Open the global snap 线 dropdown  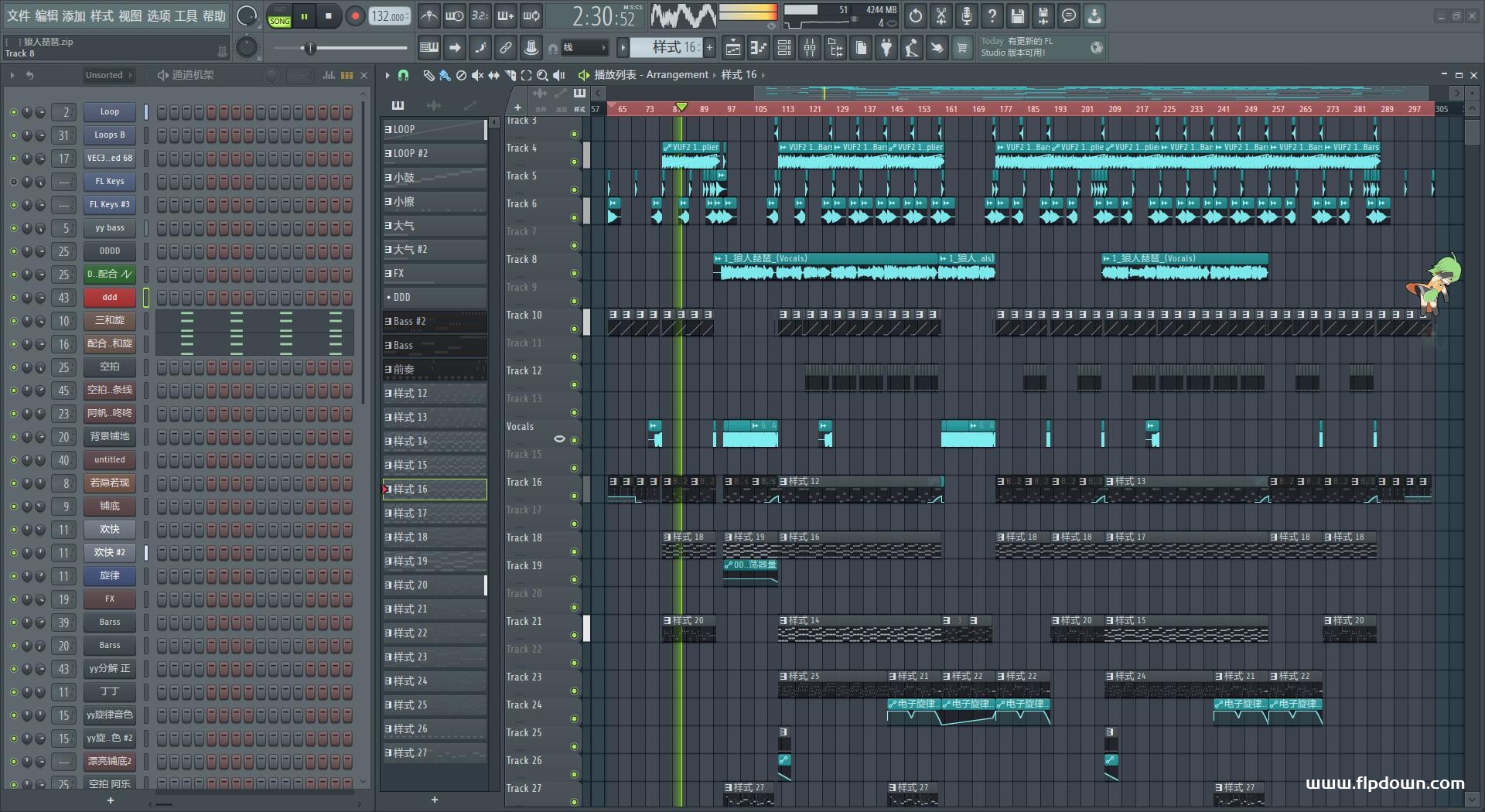(585, 48)
